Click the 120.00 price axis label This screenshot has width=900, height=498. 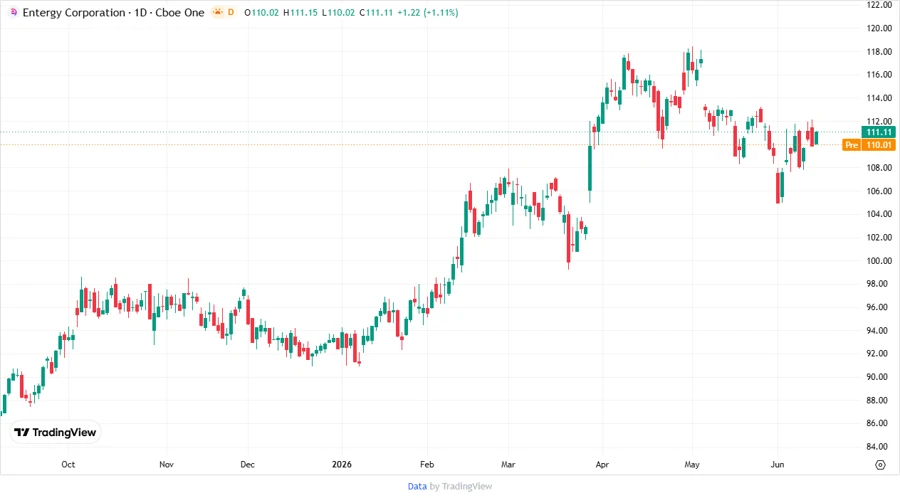tap(879, 28)
